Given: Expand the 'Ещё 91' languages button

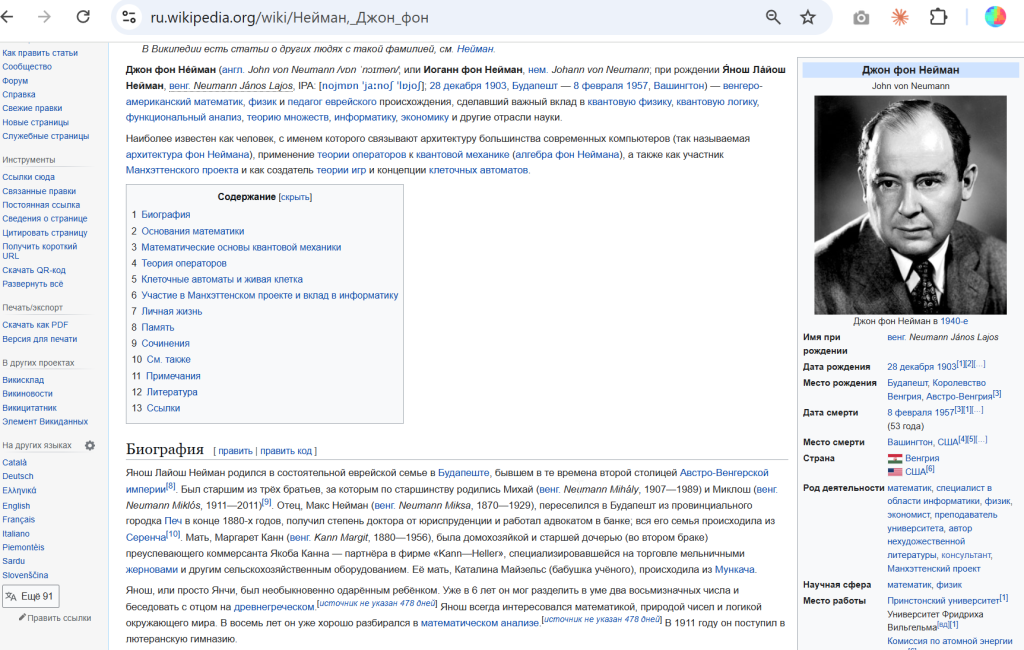Looking at the screenshot, I should pos(30,596).
